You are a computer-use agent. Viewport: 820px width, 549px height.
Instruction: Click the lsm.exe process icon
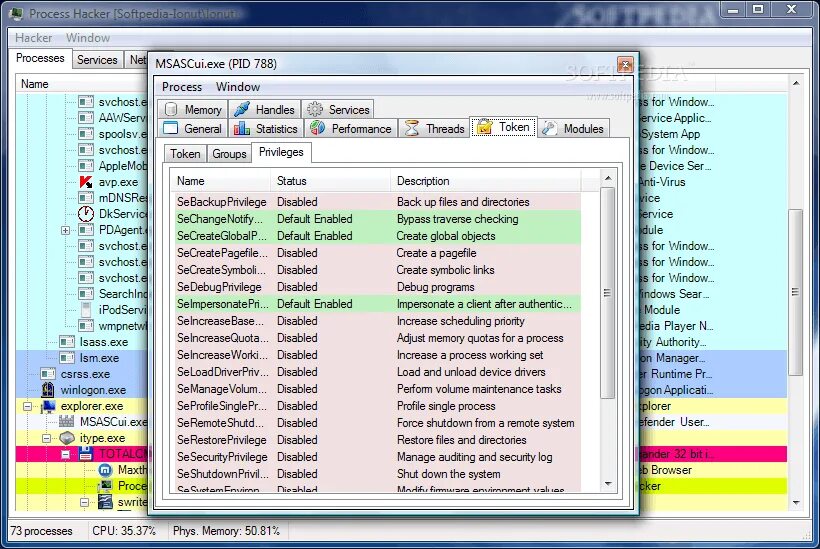pos(67,358)
